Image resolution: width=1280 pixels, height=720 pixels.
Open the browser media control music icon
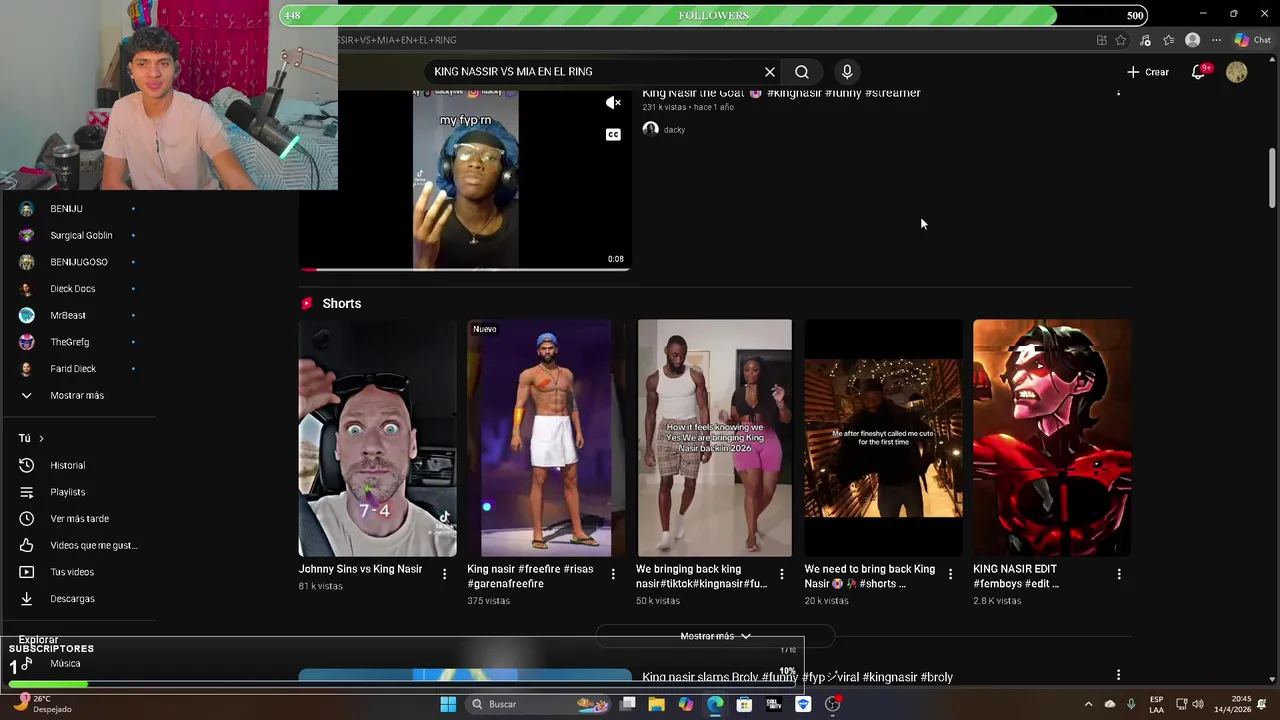tap(1145, 40)
